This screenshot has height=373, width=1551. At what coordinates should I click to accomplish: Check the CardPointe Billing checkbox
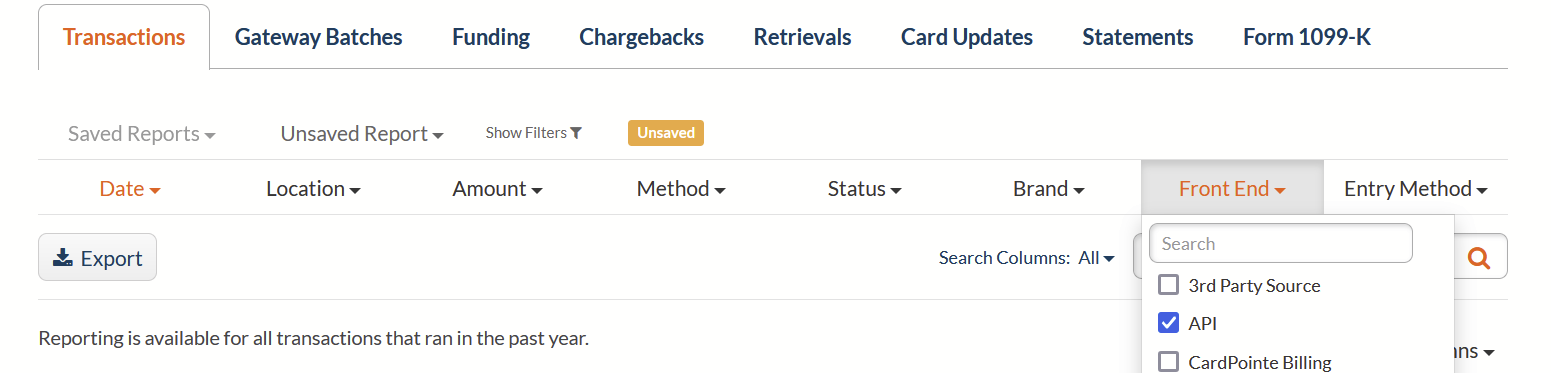(x=1168, y=361)
